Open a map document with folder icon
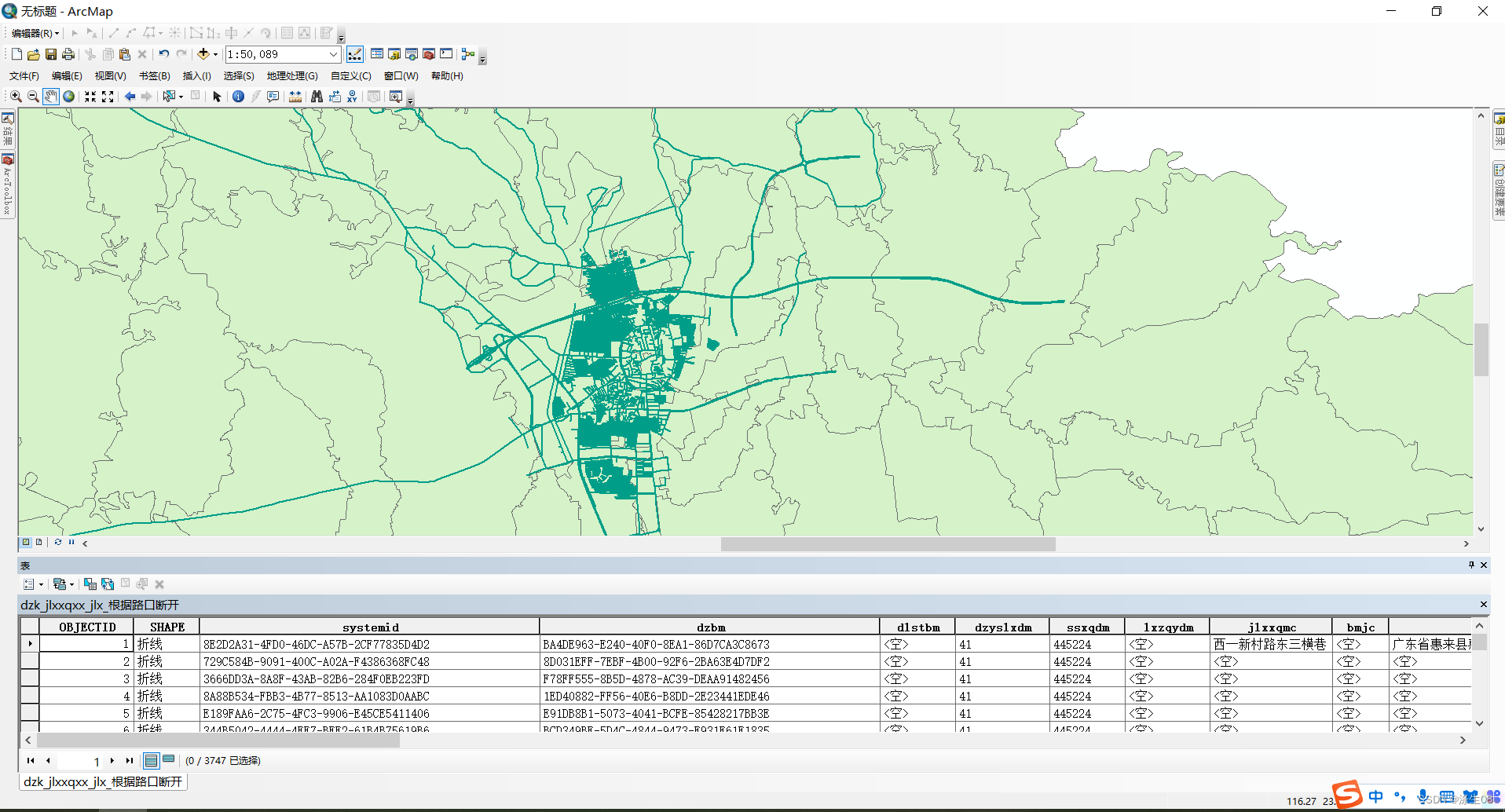Viewport: 1505px width, 812px height. [x=33, y=54]
